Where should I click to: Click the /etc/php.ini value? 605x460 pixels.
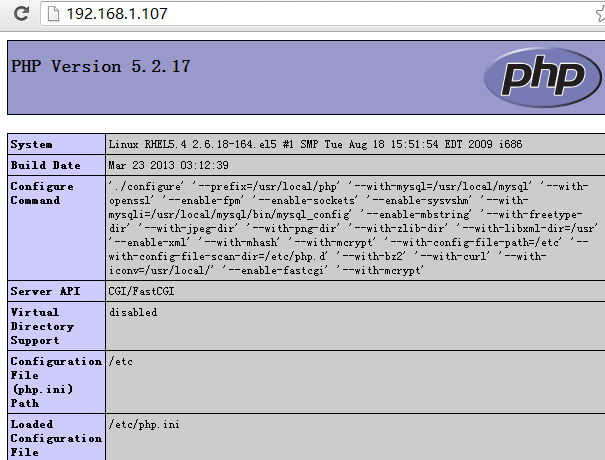coord(144,425)
